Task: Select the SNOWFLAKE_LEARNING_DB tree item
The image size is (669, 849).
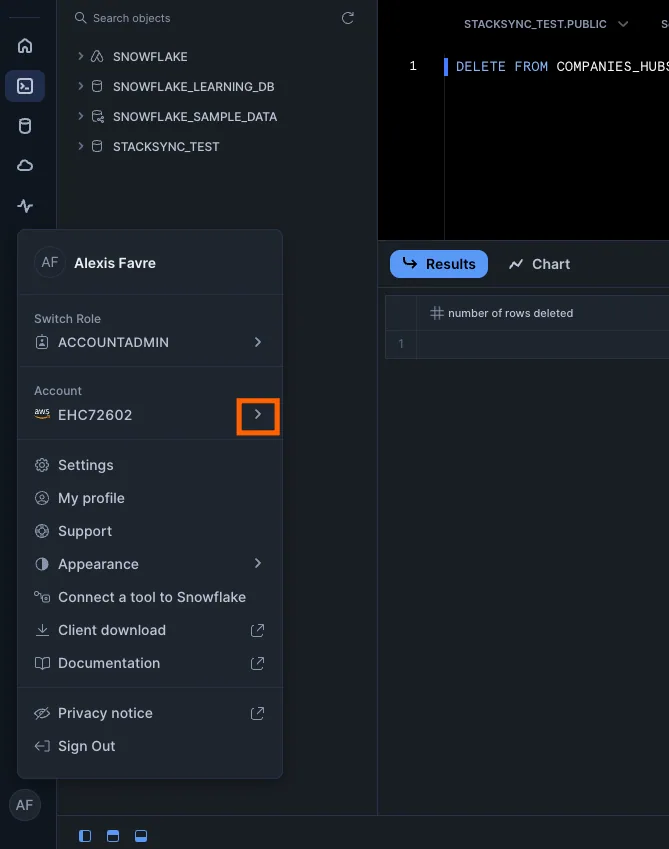Action: point(193,87)
